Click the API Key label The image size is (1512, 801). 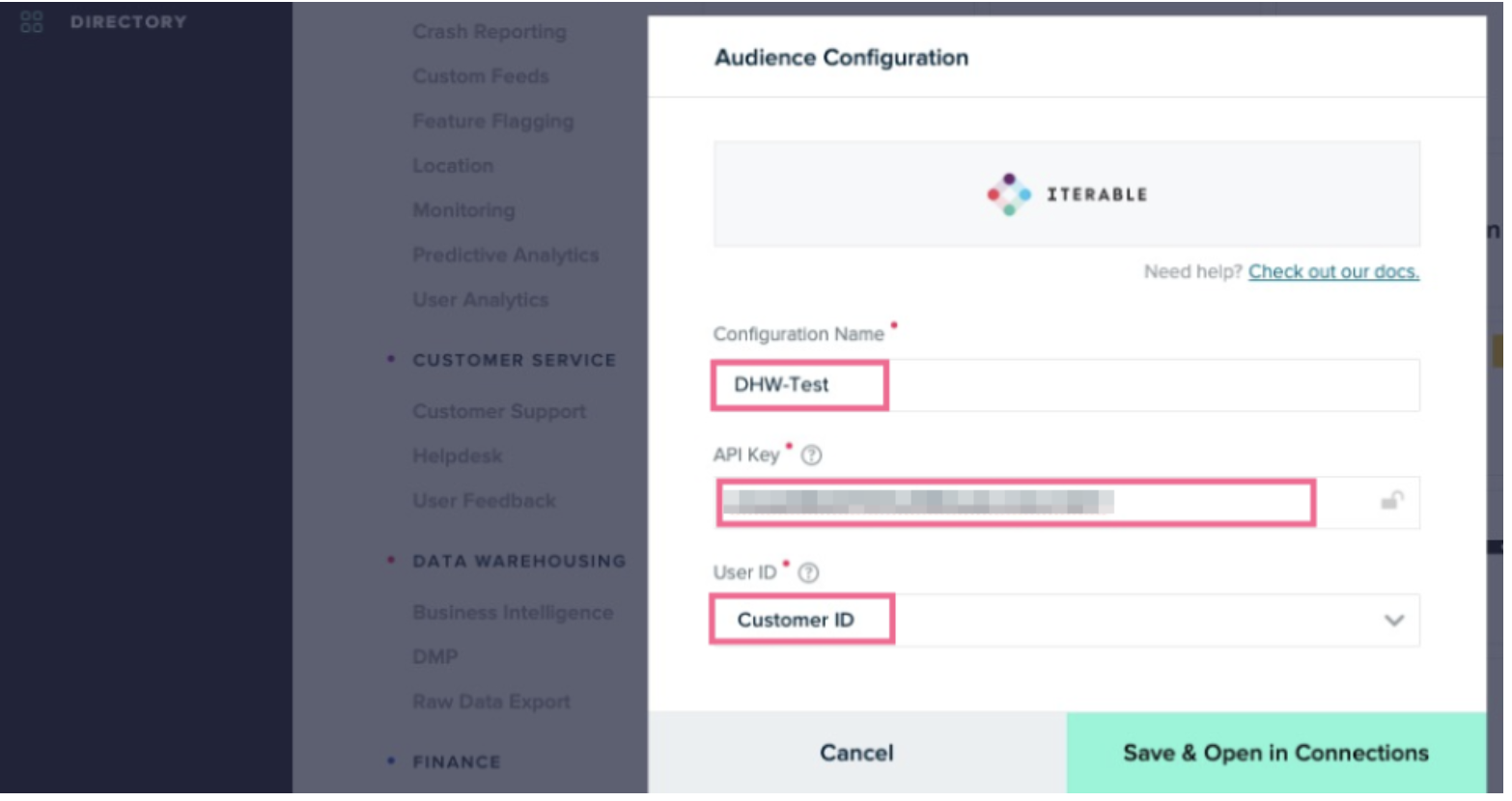coord(746,456)
